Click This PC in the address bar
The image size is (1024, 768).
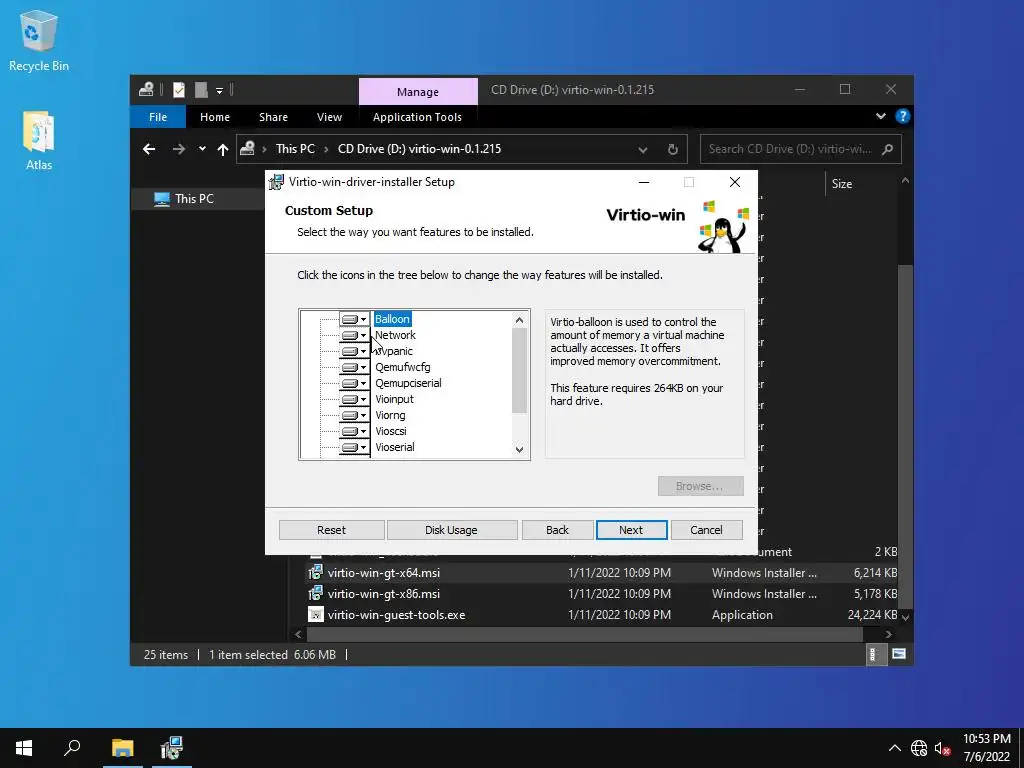[295, 149]
